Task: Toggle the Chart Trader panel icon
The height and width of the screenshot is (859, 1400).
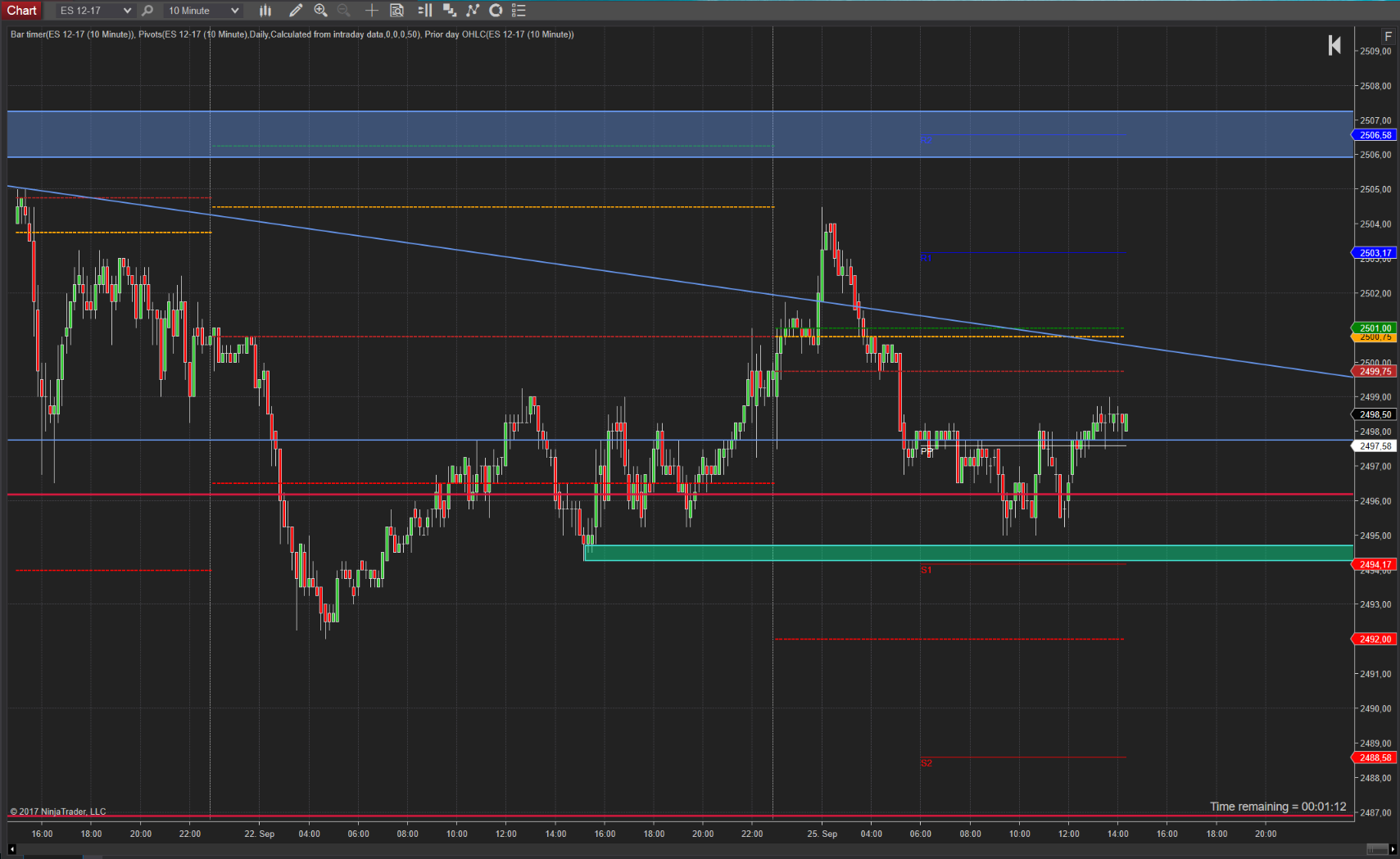Action: click(x=424, y=11)
